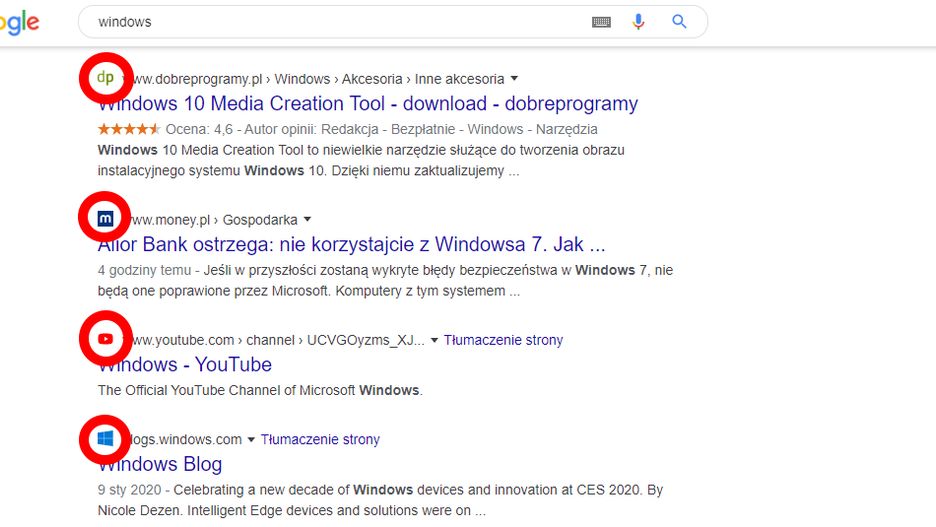Open the Alior Bank ostrzega article
The width and height of the screenshot is (936, 527).
click(x=352, y=244)
